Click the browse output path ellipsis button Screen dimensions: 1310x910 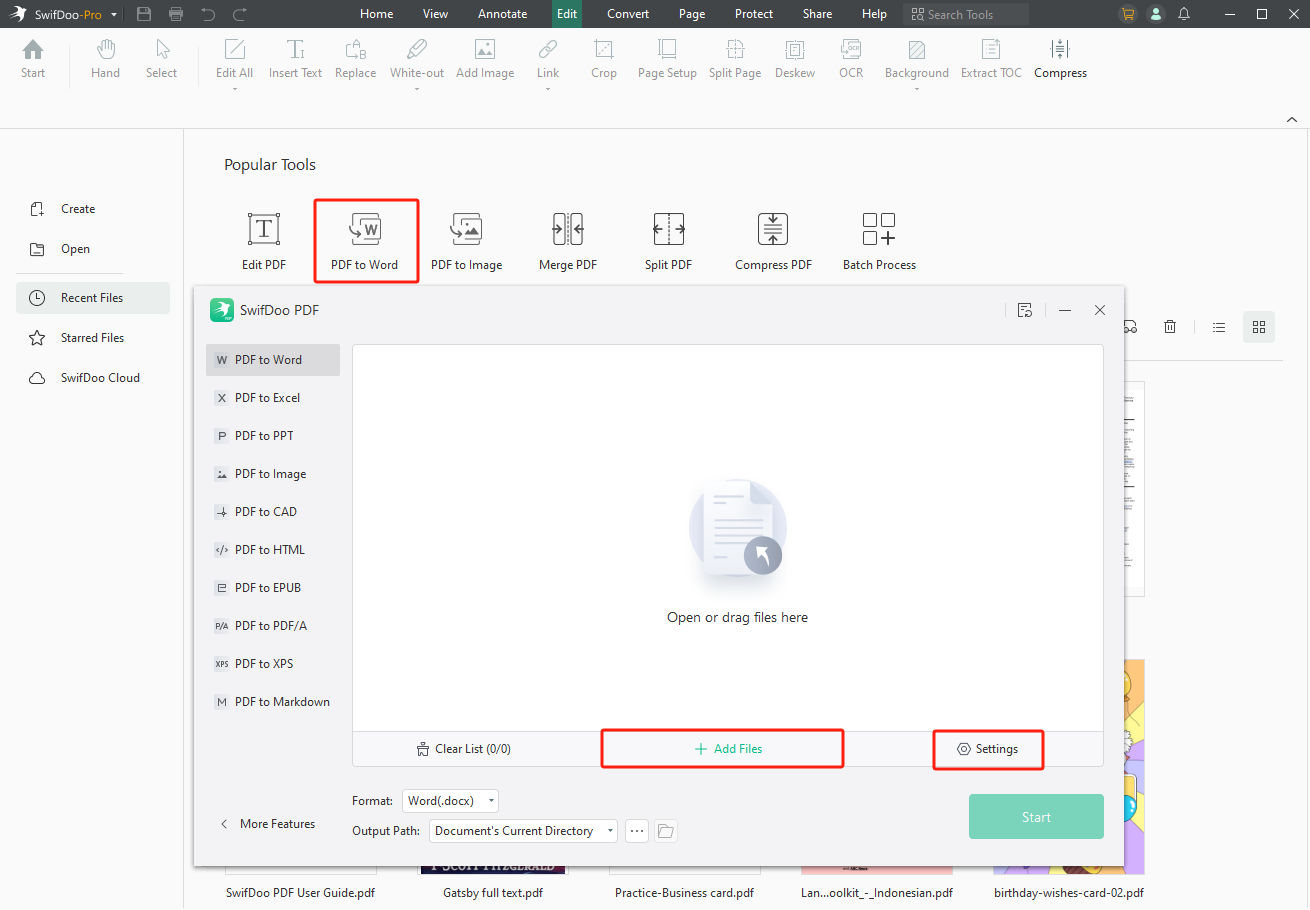click(637, 831)
